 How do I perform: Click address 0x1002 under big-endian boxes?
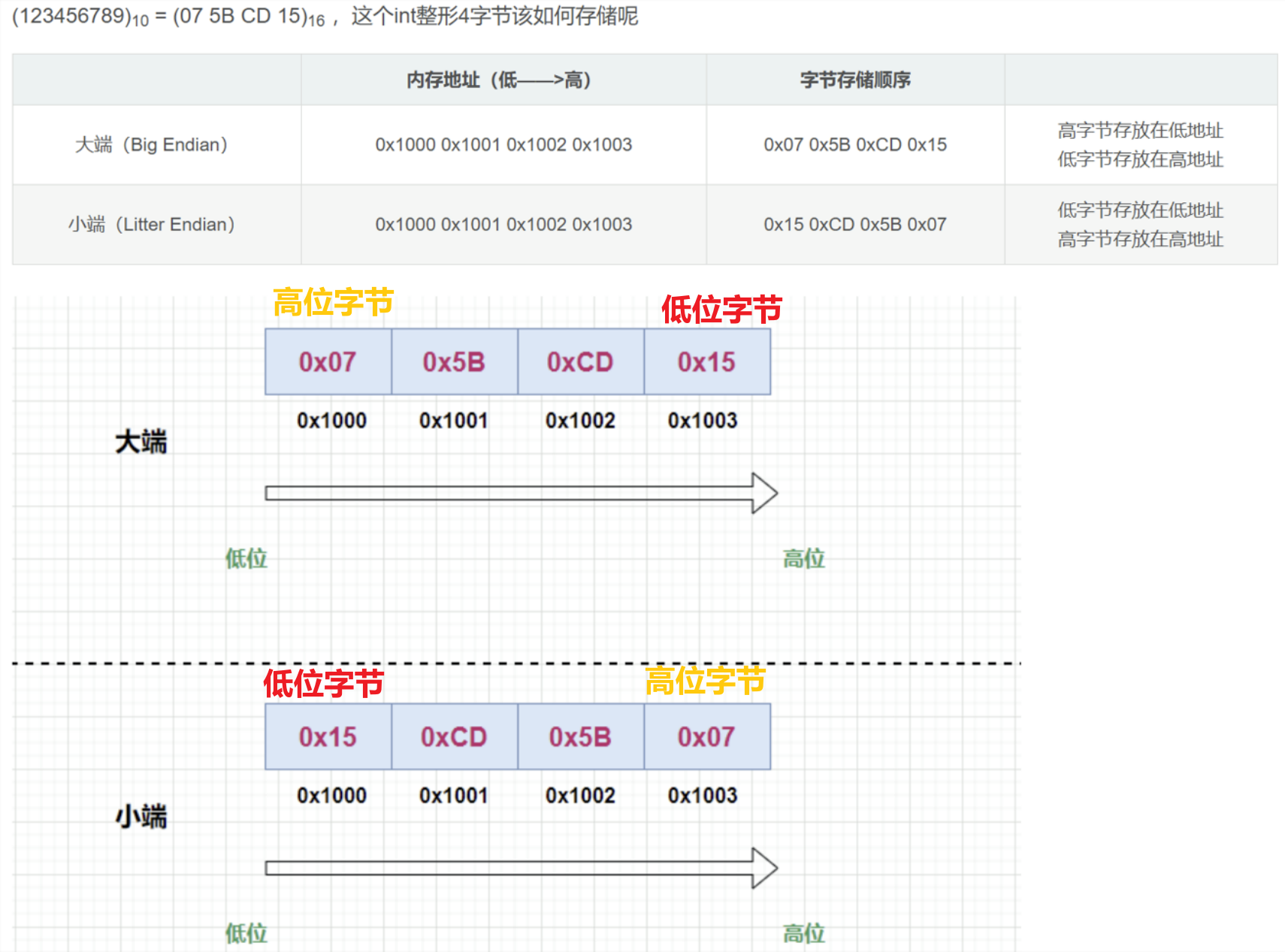(x=580, y=420)
